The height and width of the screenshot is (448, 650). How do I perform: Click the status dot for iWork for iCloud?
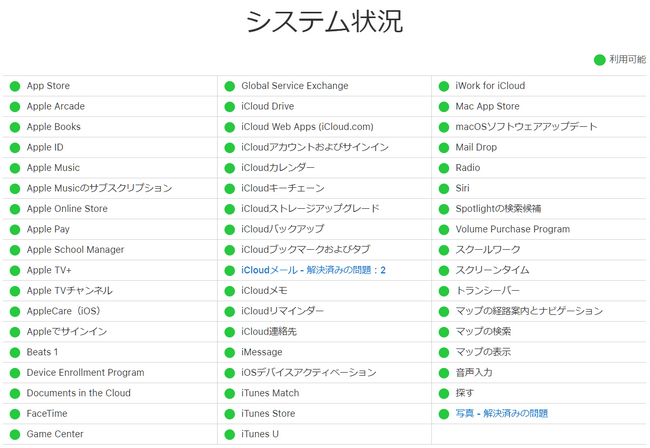(444, 86)
